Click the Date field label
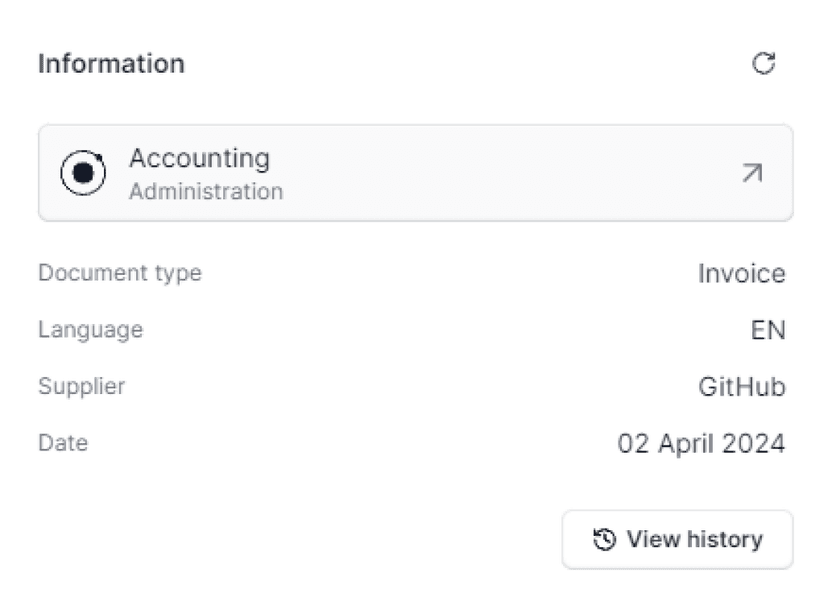This screenshot has height=590, width=828. coord(63,442)
